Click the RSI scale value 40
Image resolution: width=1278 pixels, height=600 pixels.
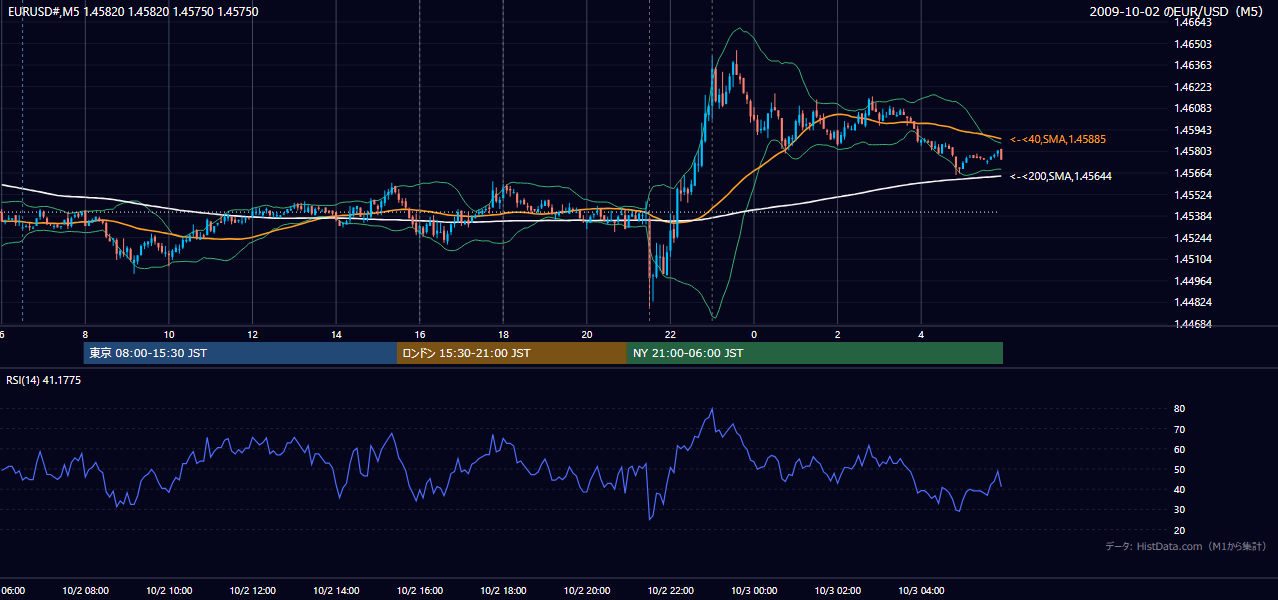click(x=1180, y=489)
